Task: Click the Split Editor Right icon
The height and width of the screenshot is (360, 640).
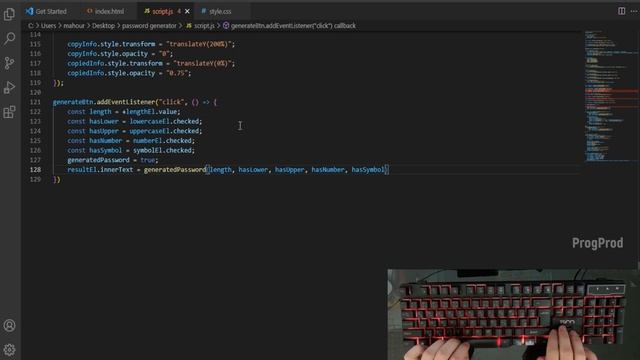Action: point(621,11)
